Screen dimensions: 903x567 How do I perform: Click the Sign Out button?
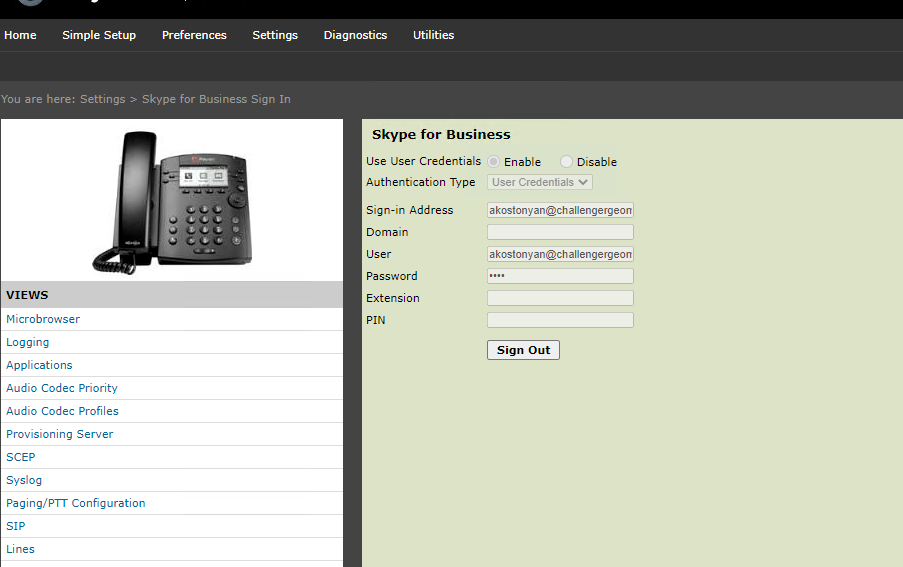523,350
